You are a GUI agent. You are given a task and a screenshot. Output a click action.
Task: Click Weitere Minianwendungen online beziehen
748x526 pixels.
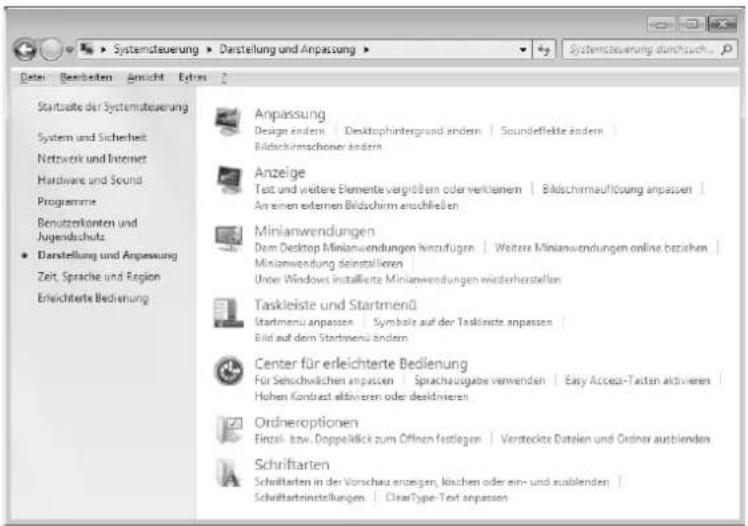601,248
